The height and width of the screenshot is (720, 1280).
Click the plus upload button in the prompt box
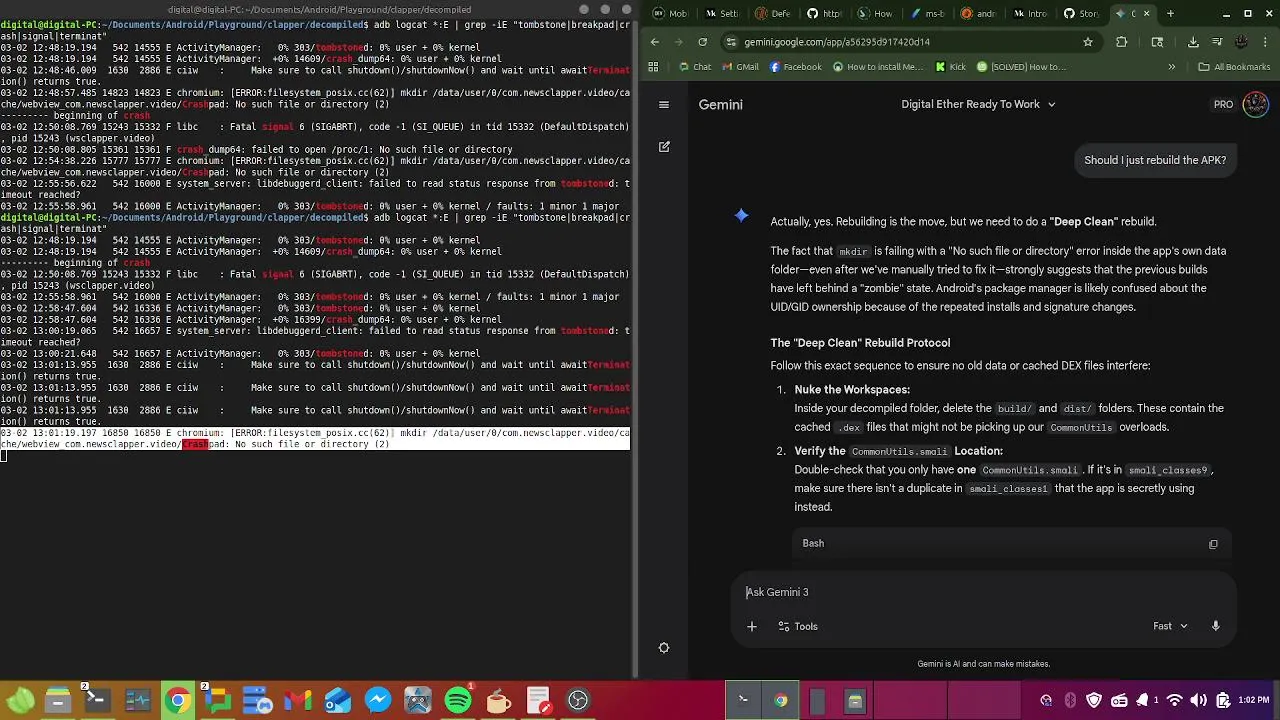pyautogui.click(x=752, y=626)
